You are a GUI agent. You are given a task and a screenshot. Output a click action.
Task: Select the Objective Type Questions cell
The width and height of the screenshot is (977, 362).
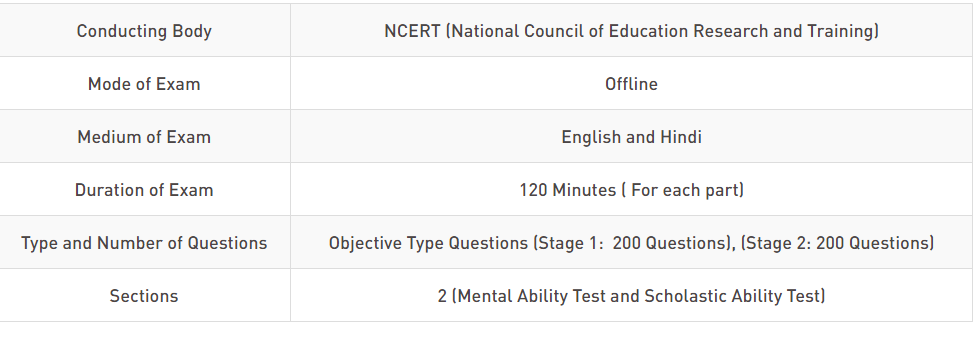tap(631, 242)
